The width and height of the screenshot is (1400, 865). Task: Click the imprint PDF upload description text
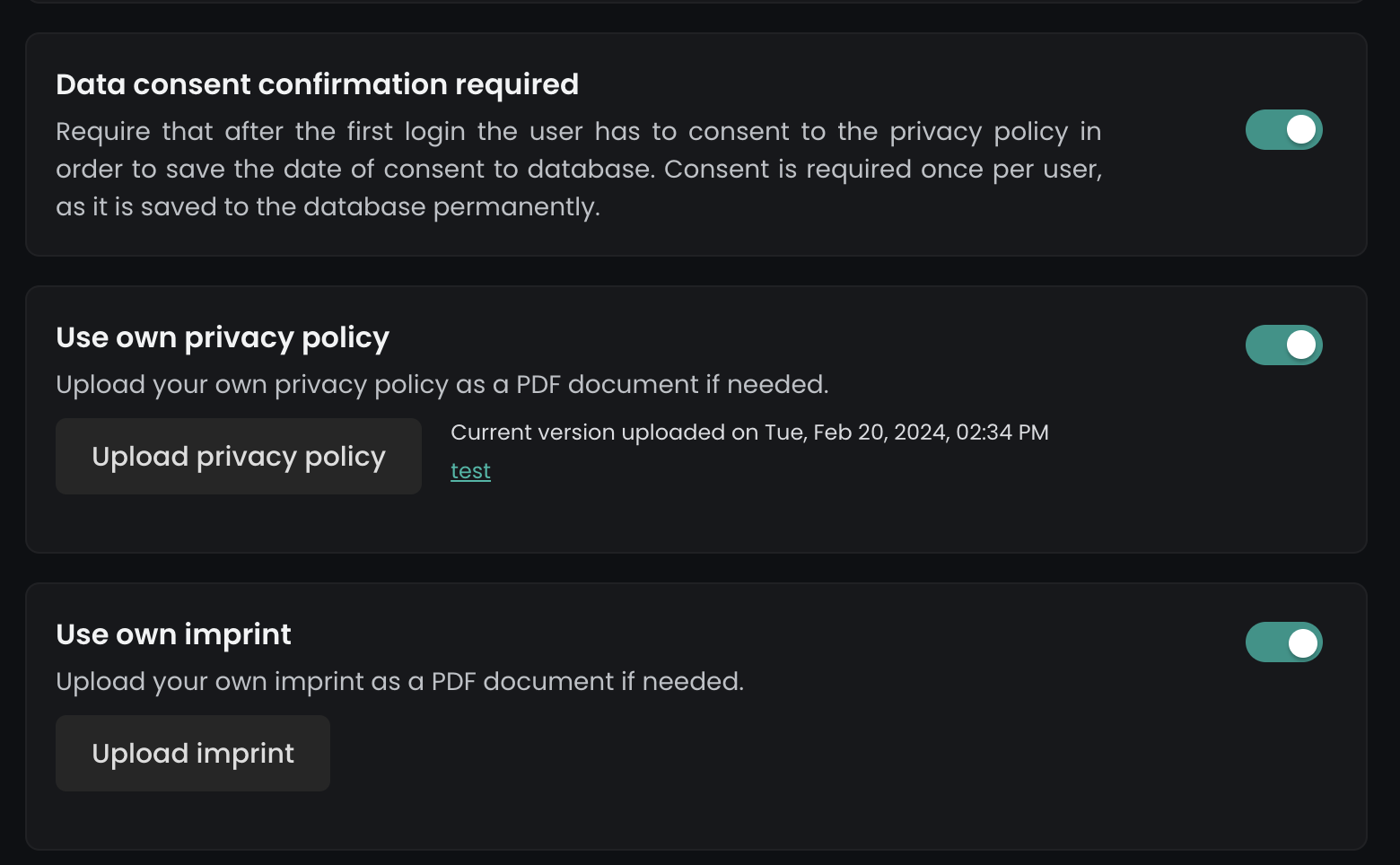399,682
